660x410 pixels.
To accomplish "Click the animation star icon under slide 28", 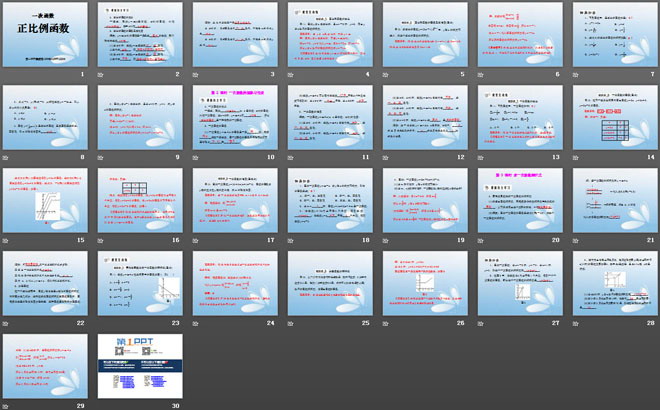I will [575, 324].
